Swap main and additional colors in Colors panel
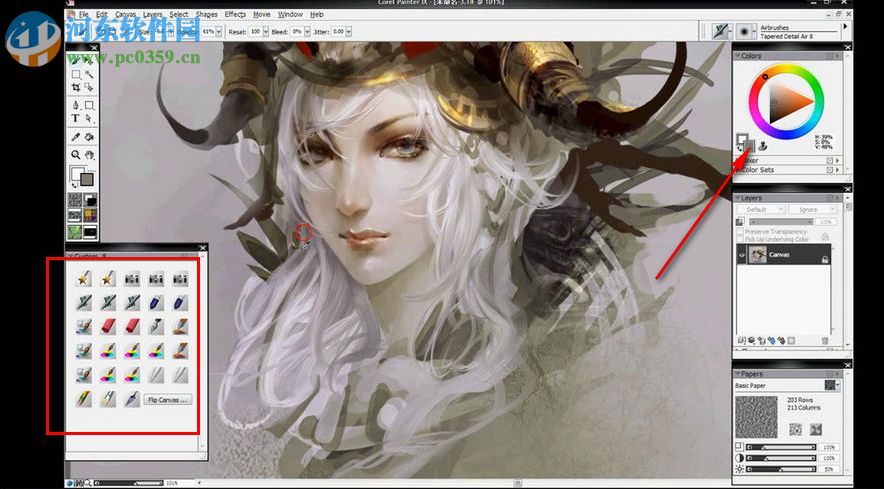Viewport: 884px width, 489px height. pyautogui.click(x=740, y=149)
